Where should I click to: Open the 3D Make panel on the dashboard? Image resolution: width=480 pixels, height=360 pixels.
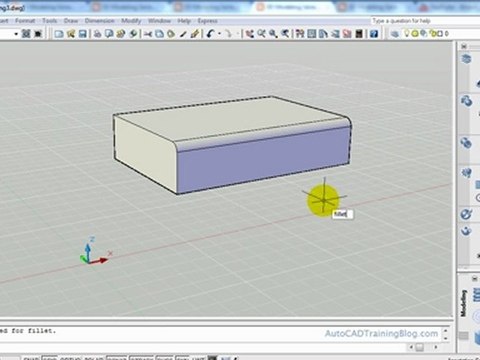(x=467, y=59)
